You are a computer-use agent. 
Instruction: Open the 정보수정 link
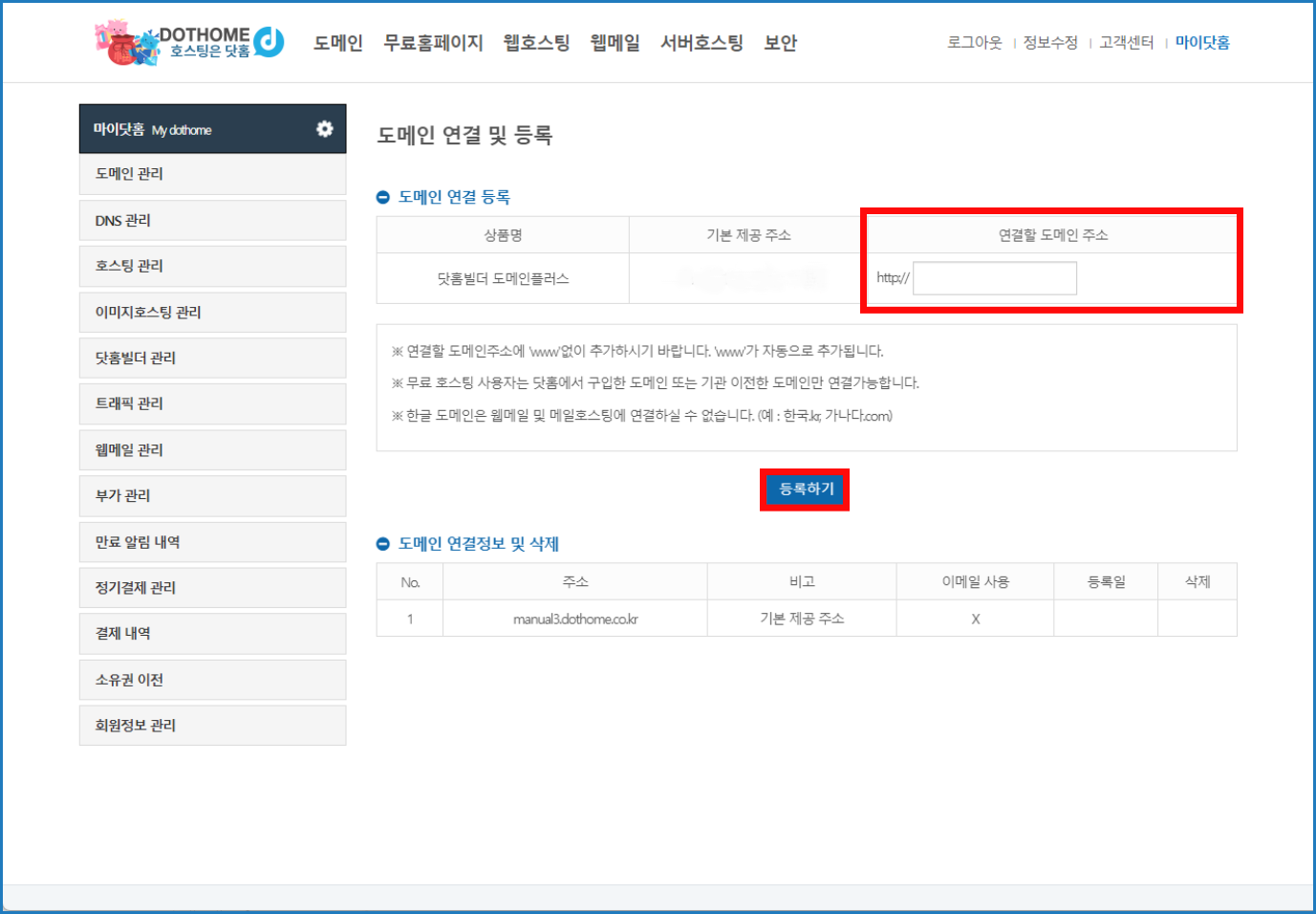pos(1050,43)
